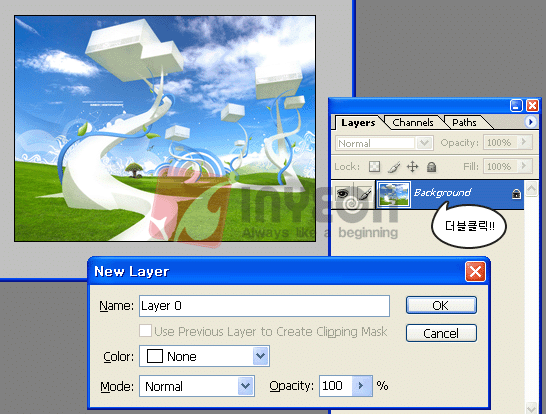546x414 pixels.
Task: Switch to the Paths tab
Action: (464, 123)
